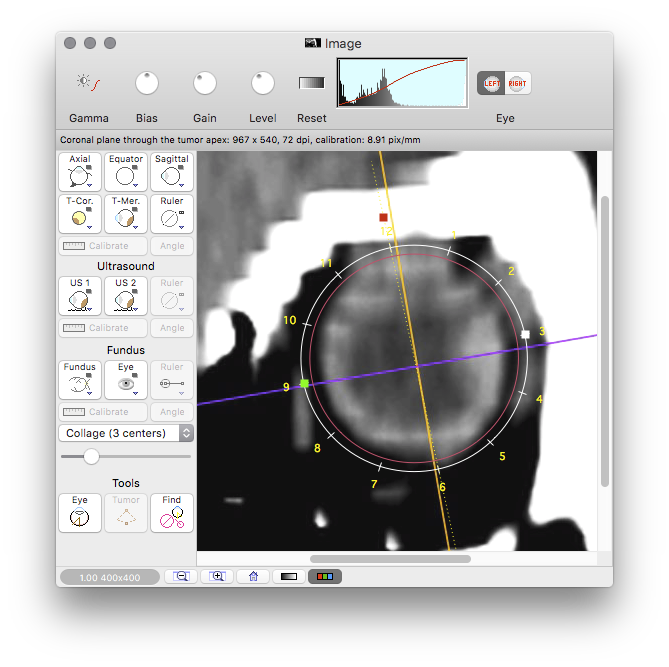Click the collage slider handle
This screenshot has height=667, width=669.
pyautogui.click(x=91, y=456)
